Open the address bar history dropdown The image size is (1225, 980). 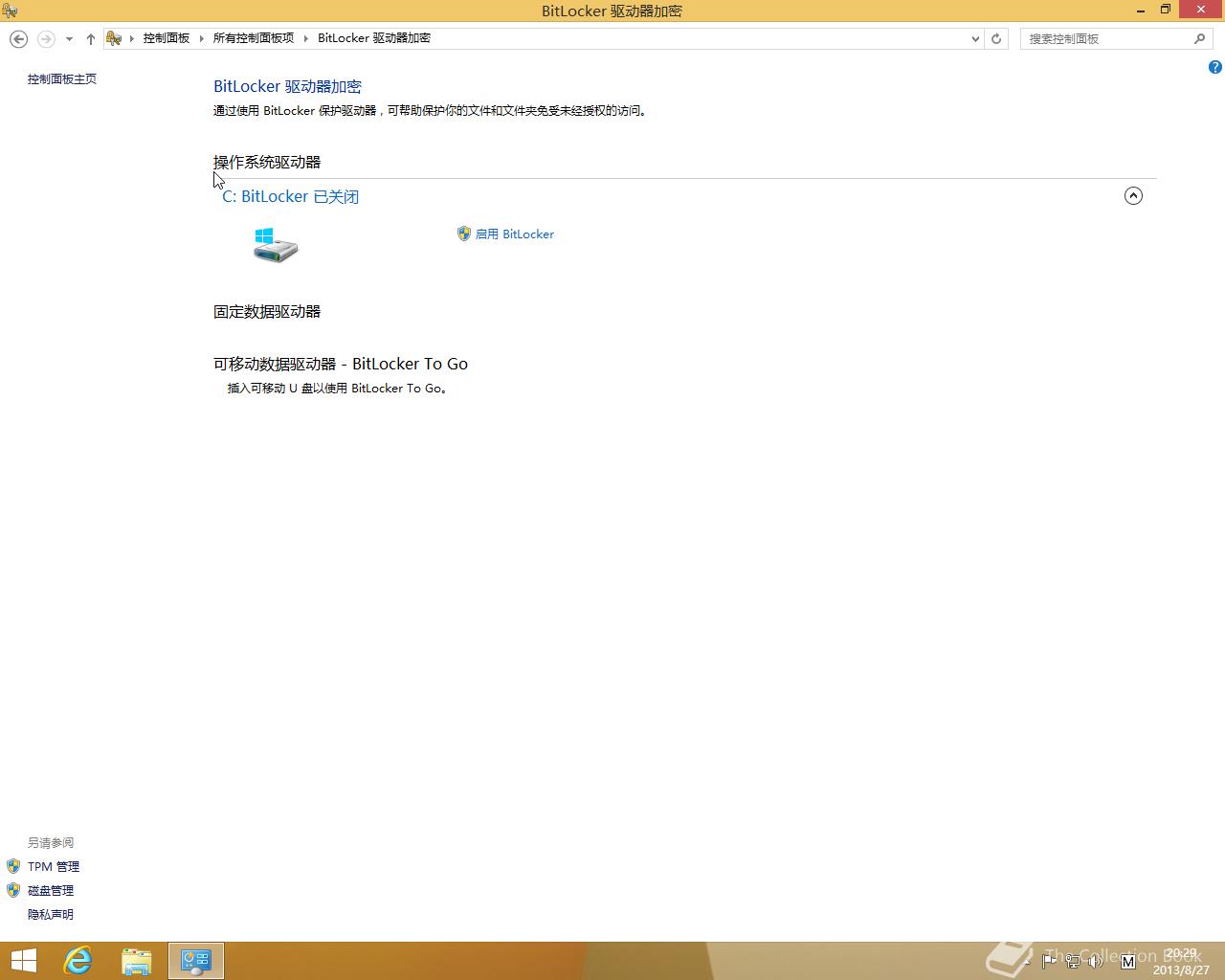point(975,39)
